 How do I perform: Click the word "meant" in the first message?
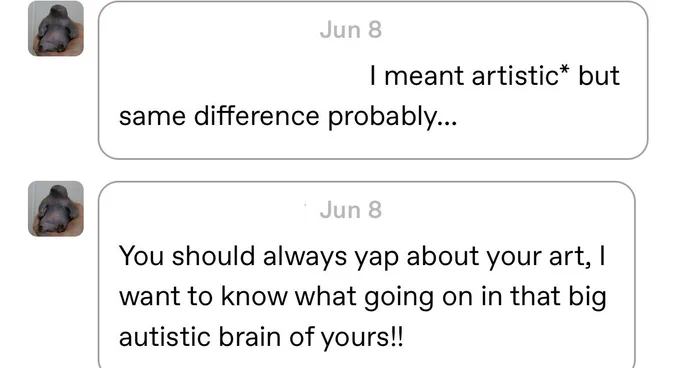(424, 76)
